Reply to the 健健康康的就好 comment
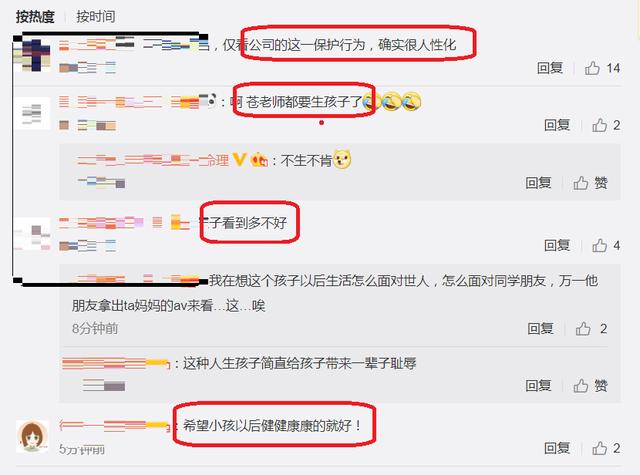This screenshot has height=475, width=640. pos(557,448)
